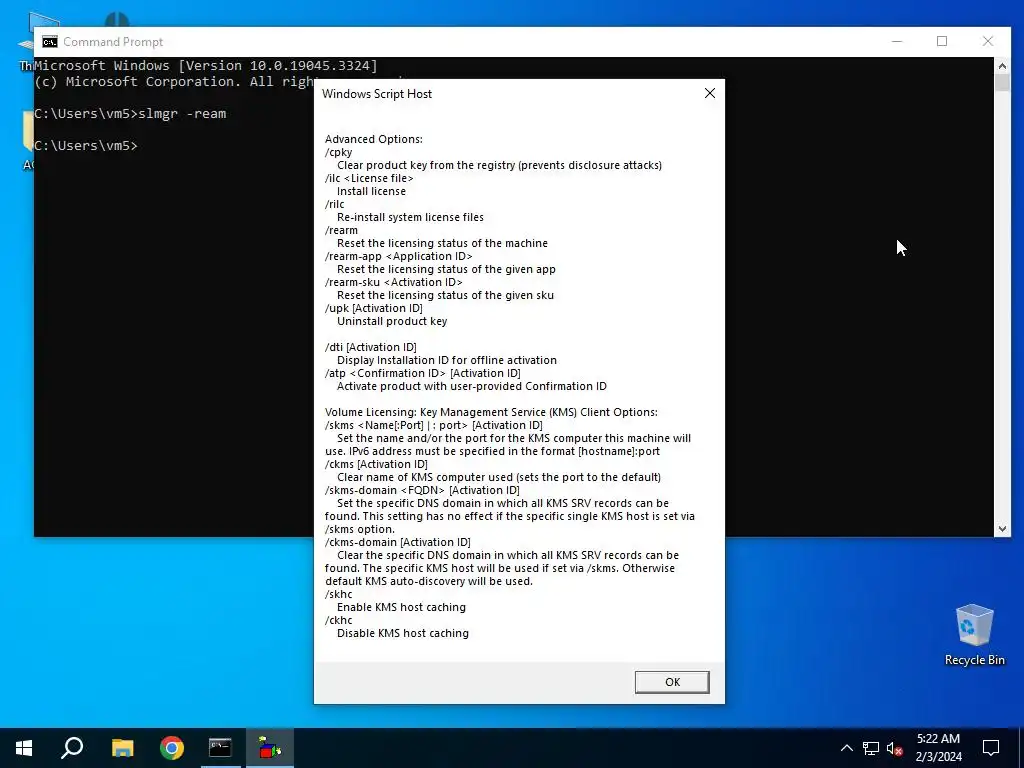
Task: Show hidden system tray icons
Action: tap(846, 748)
